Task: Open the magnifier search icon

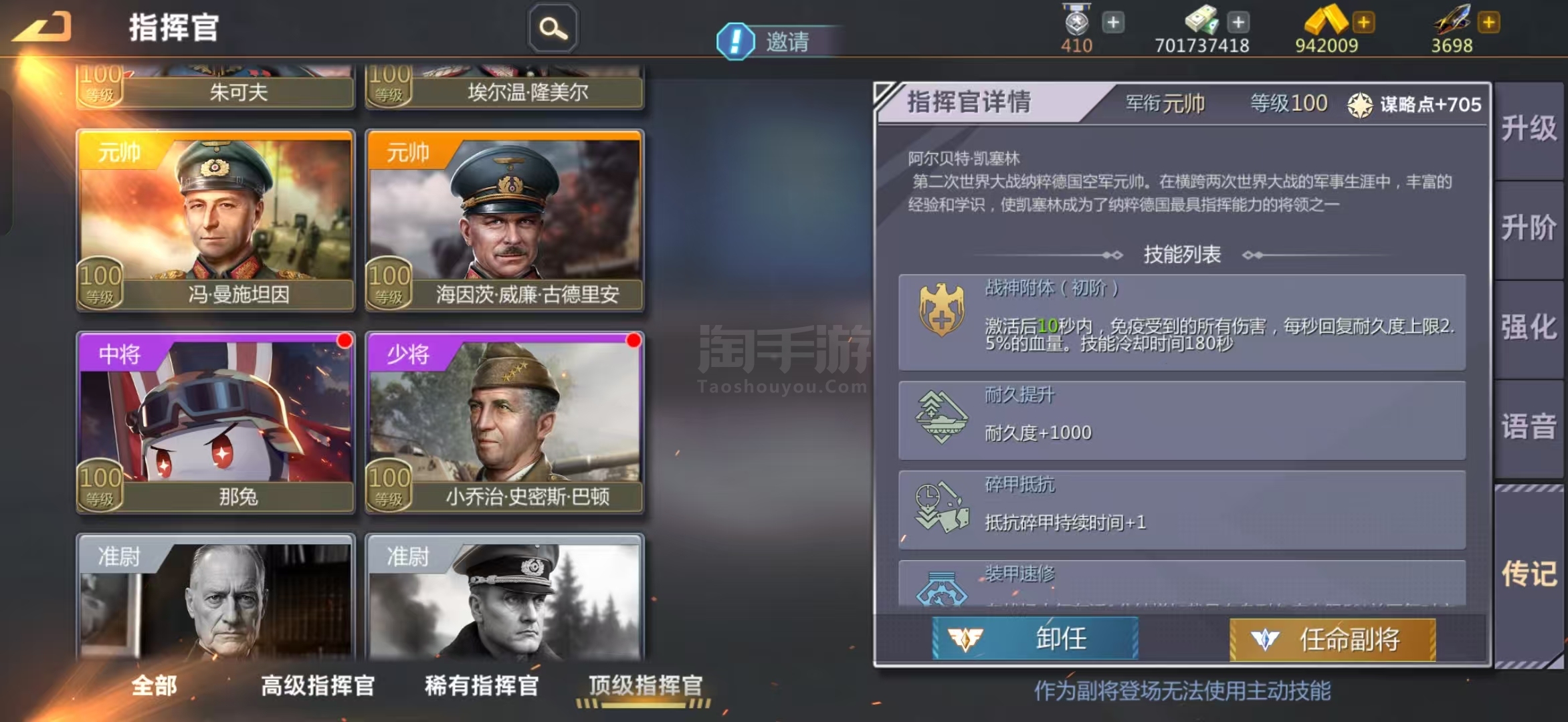Action: pyautogui.click(x=553, y=28)
